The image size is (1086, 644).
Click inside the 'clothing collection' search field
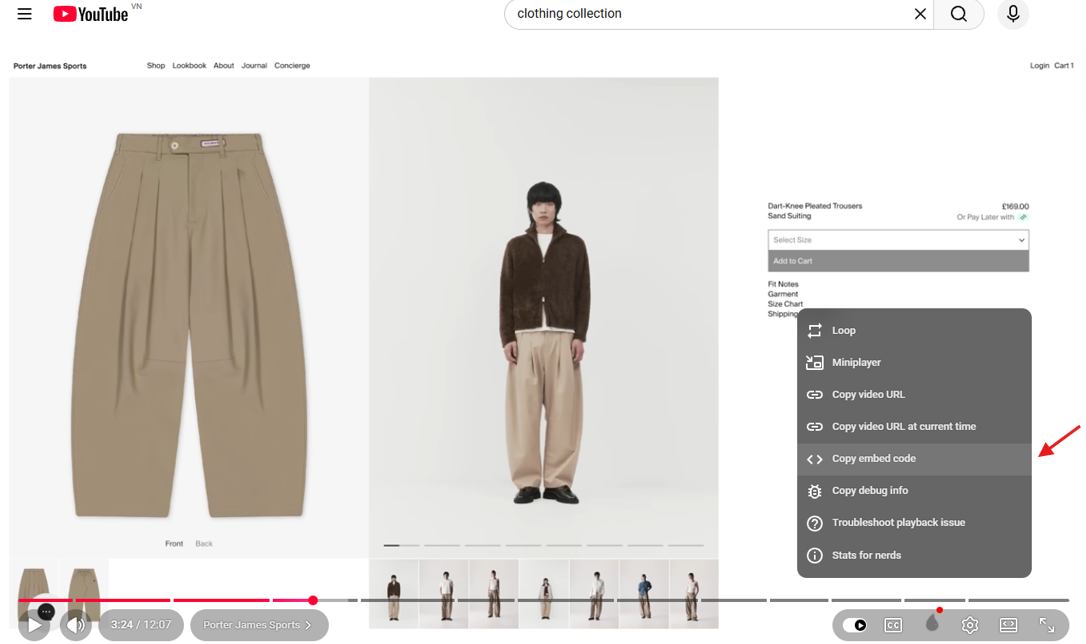[710, 14]
